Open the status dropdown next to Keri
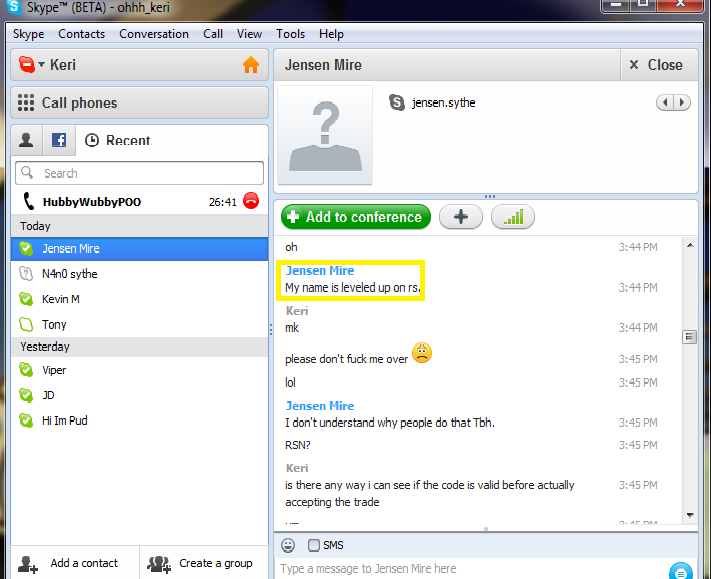 click(x=42, y=64)
